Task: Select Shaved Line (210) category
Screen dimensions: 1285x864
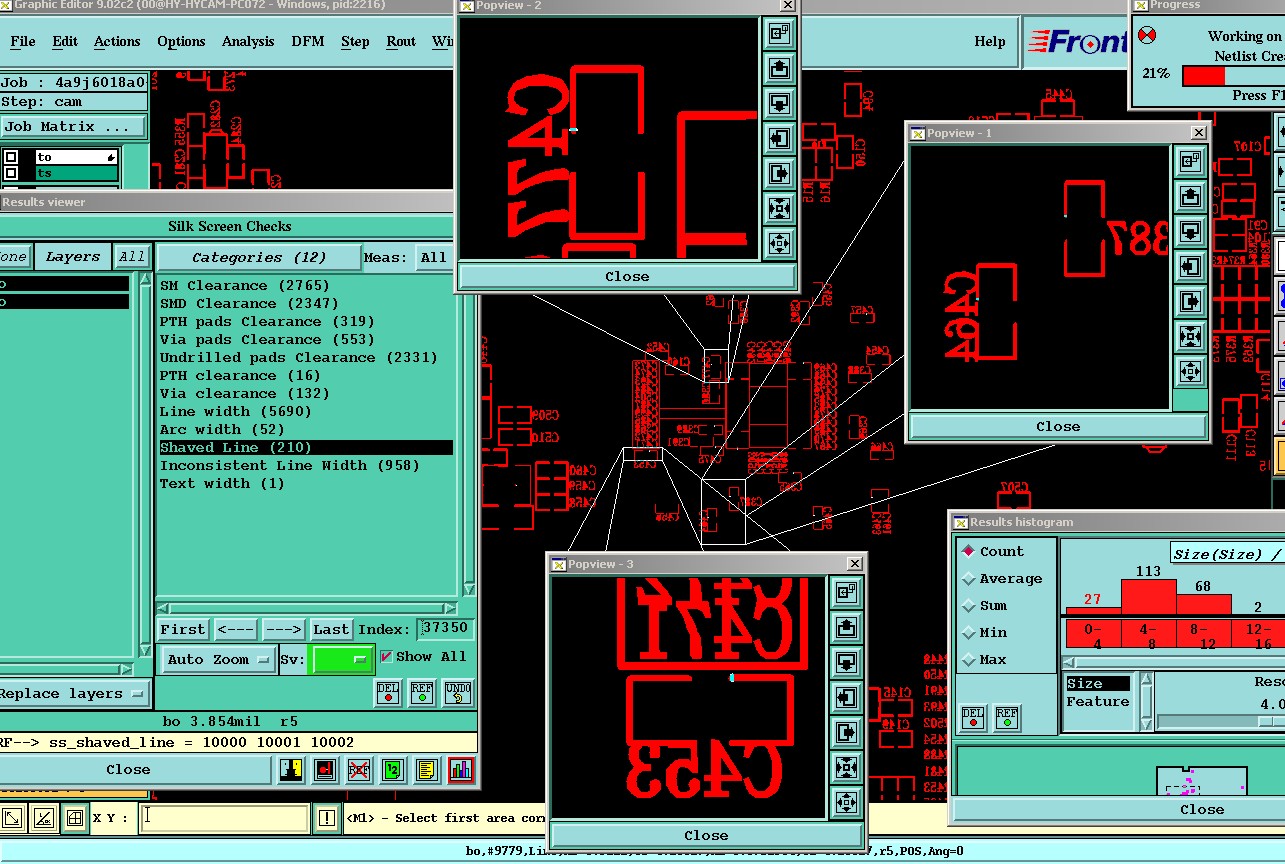Action: click(x=306, y=447)
